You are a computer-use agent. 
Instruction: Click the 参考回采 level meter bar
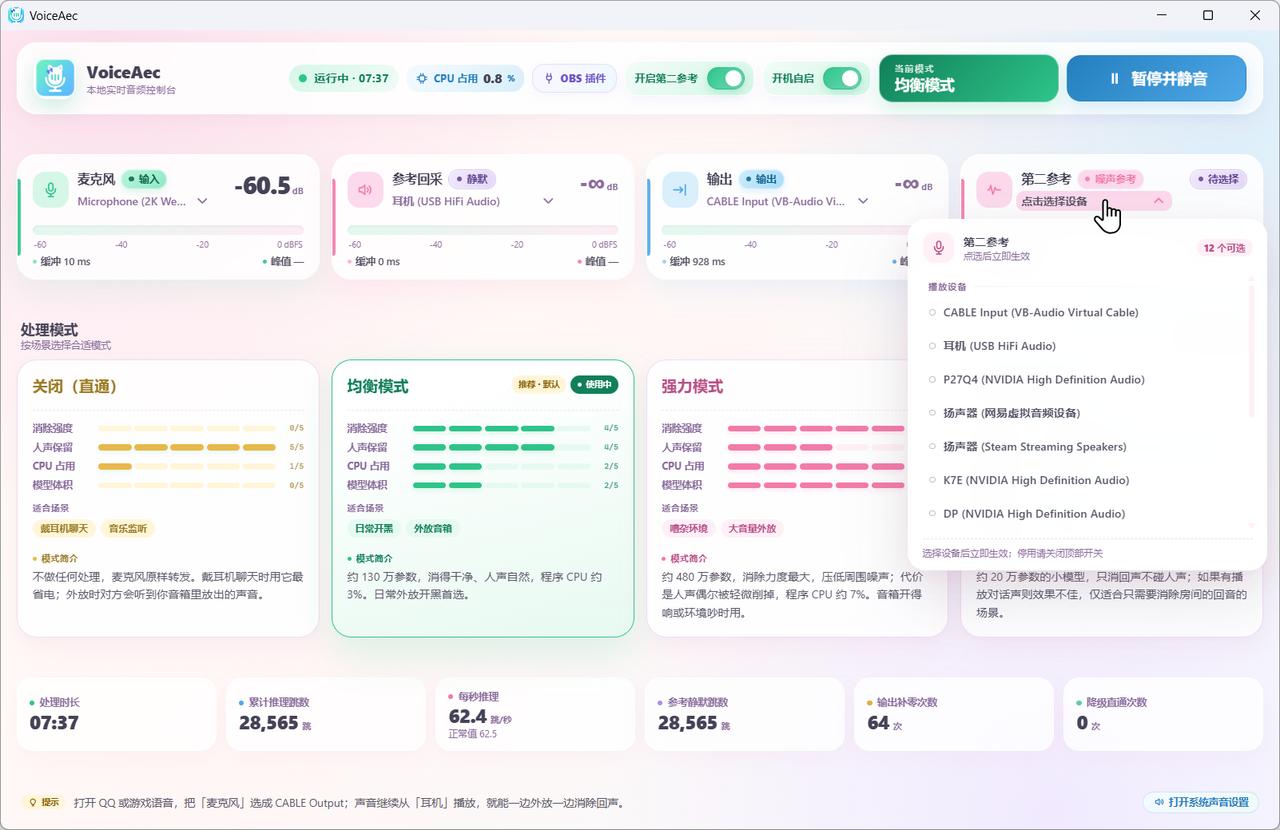(482, 230)
